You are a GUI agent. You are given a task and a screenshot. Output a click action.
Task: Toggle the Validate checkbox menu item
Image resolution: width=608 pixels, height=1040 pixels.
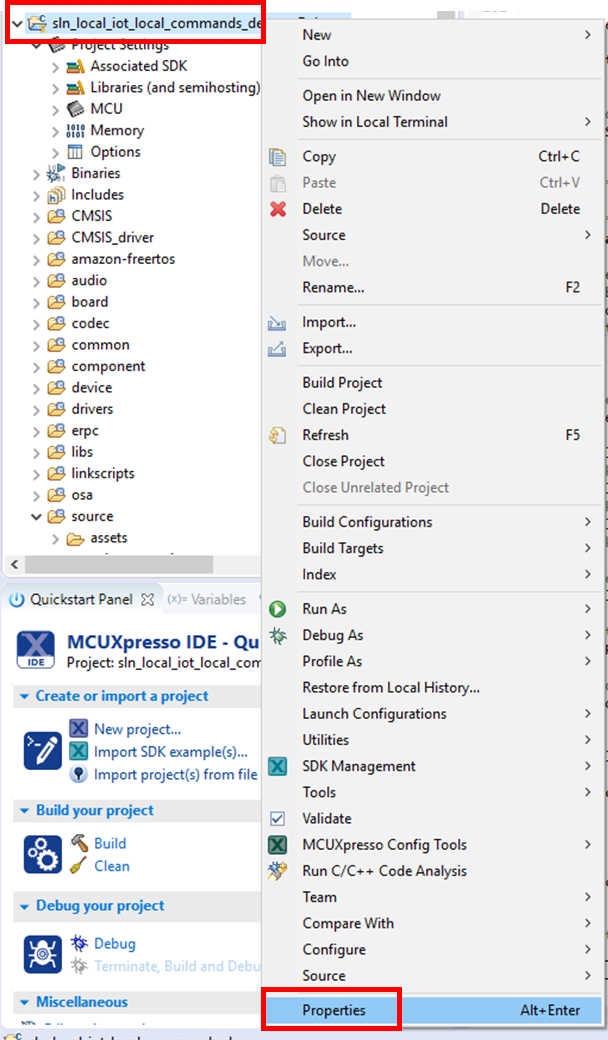[x=278, y=818]
